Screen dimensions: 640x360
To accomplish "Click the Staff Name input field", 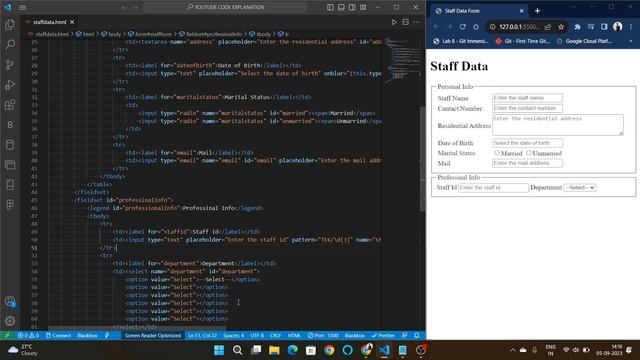I will 527,98.
